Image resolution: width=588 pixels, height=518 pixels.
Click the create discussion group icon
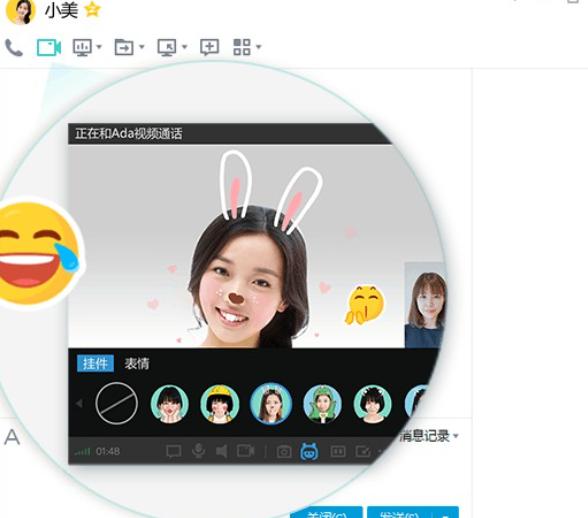210,47
